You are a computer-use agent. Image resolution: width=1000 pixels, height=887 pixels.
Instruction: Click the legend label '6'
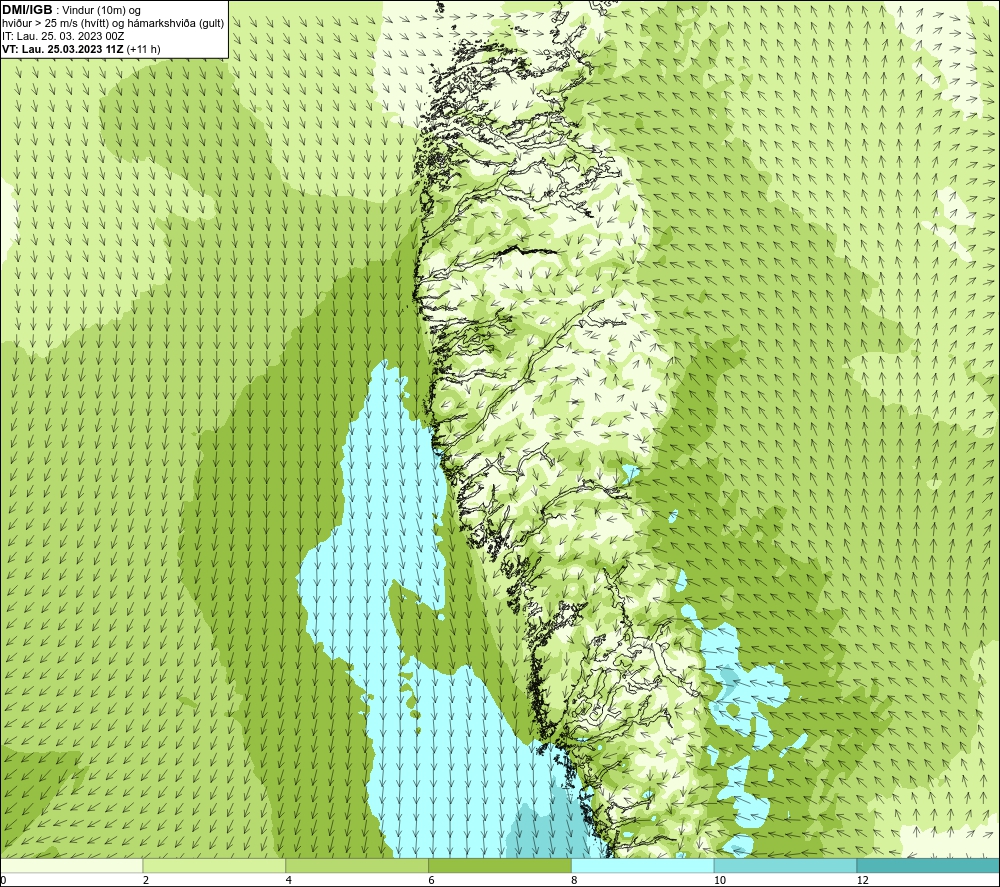coord(432,880)
